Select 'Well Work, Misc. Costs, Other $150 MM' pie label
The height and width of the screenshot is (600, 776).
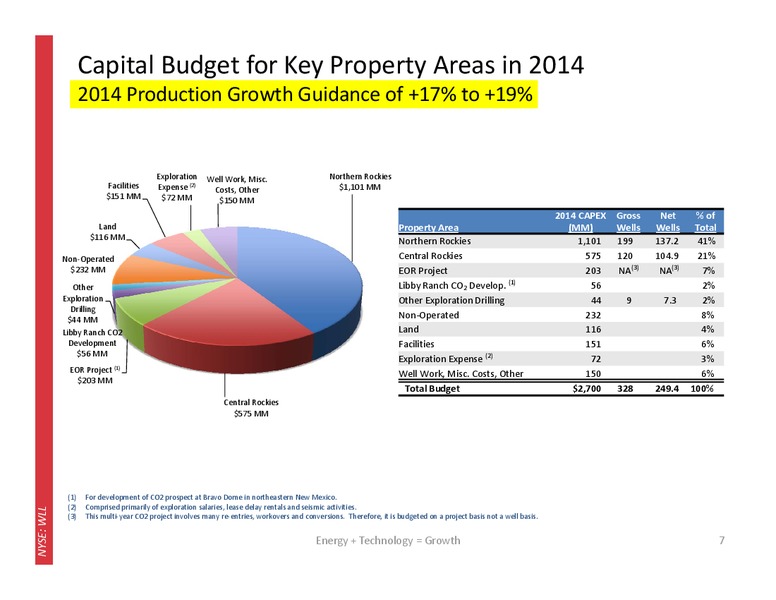pyautogui.click(x=237, y=190)
